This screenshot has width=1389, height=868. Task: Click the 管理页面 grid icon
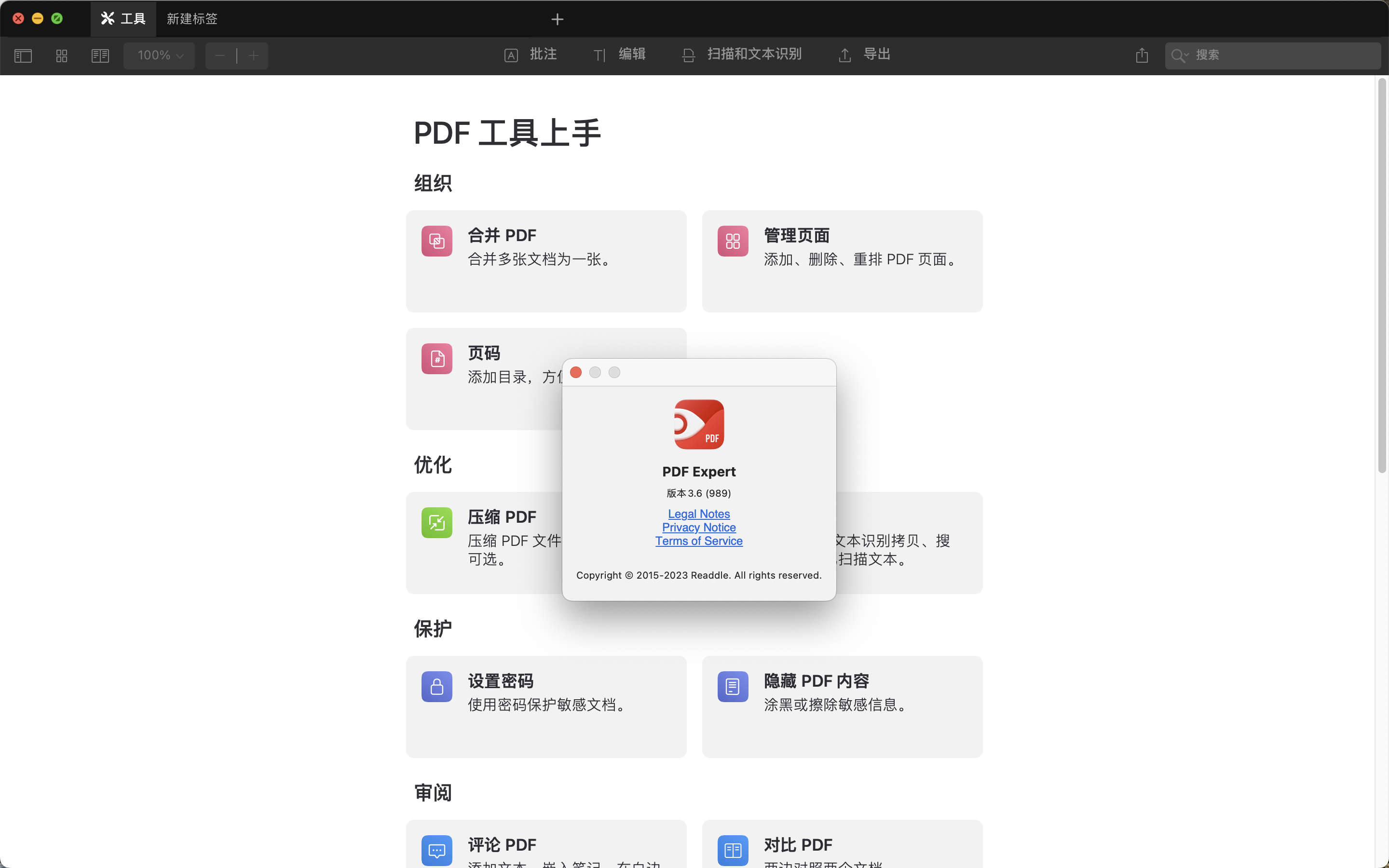click(x=733, y=241)
